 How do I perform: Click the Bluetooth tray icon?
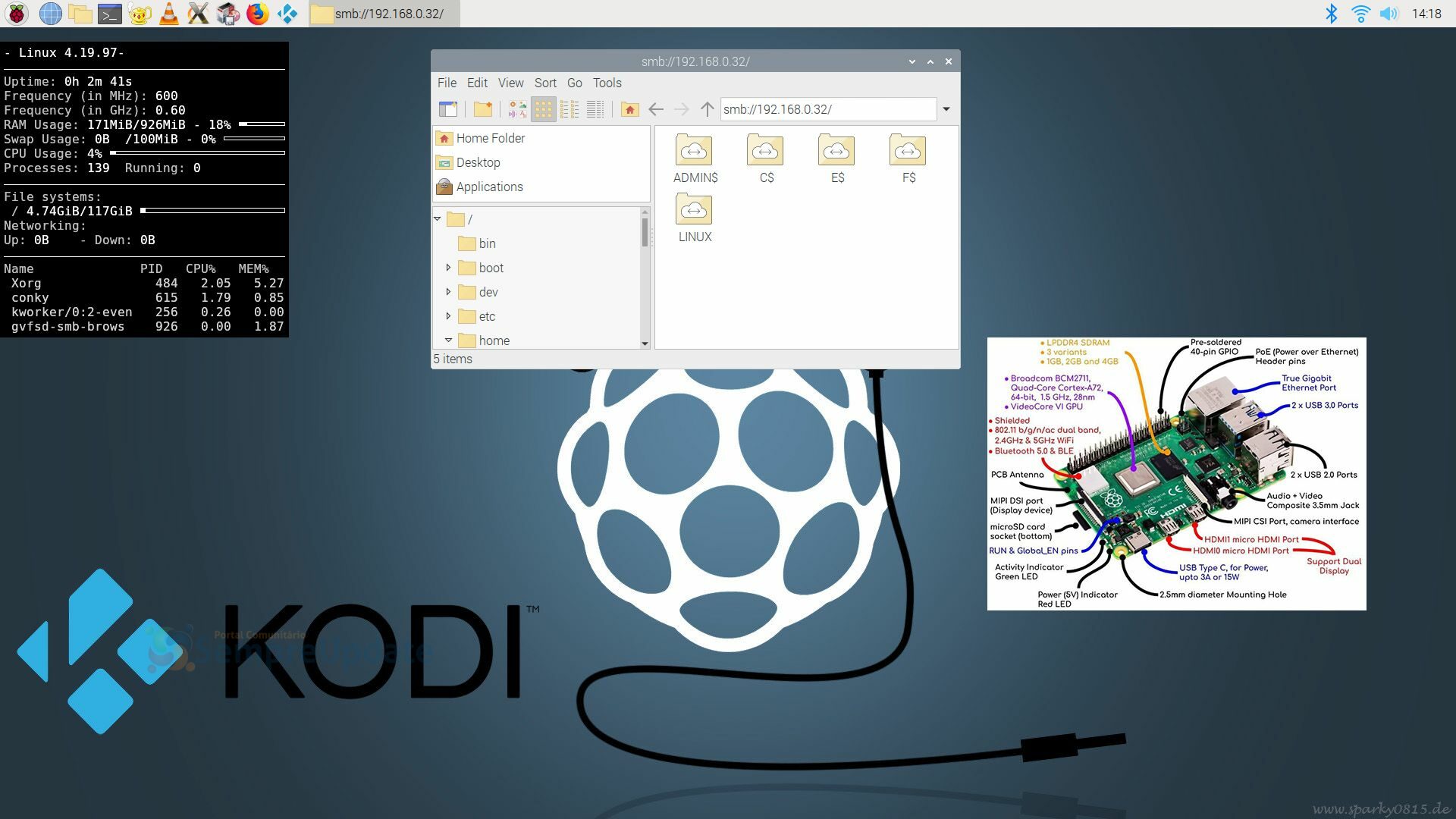click(1332, 13)
